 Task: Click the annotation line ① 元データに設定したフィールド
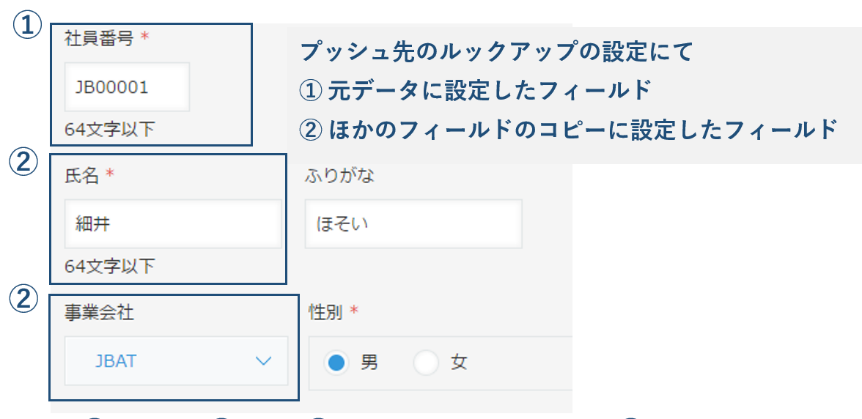coord(475,91)
